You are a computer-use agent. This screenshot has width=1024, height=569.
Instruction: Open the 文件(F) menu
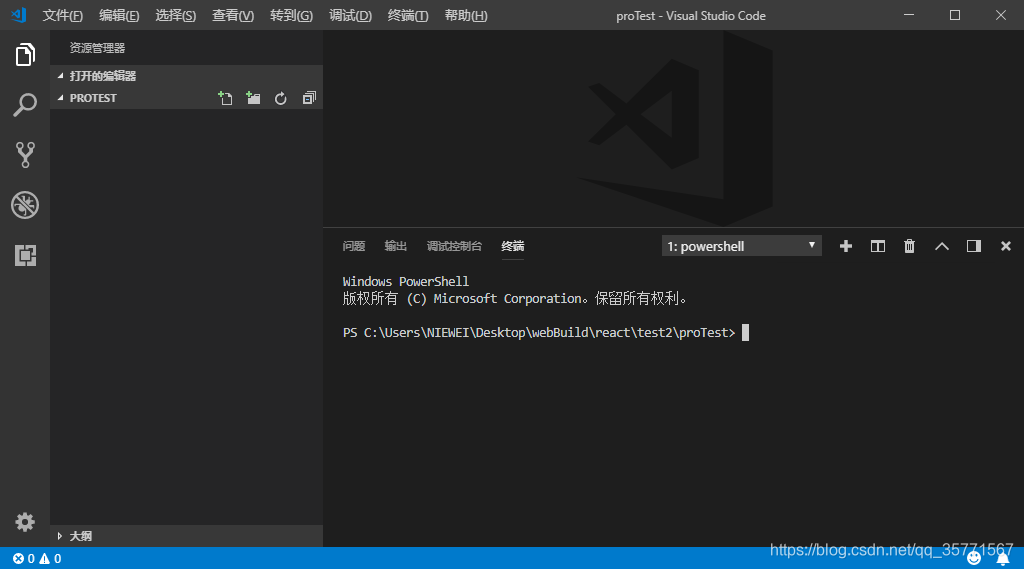click(x=63, y=16)
